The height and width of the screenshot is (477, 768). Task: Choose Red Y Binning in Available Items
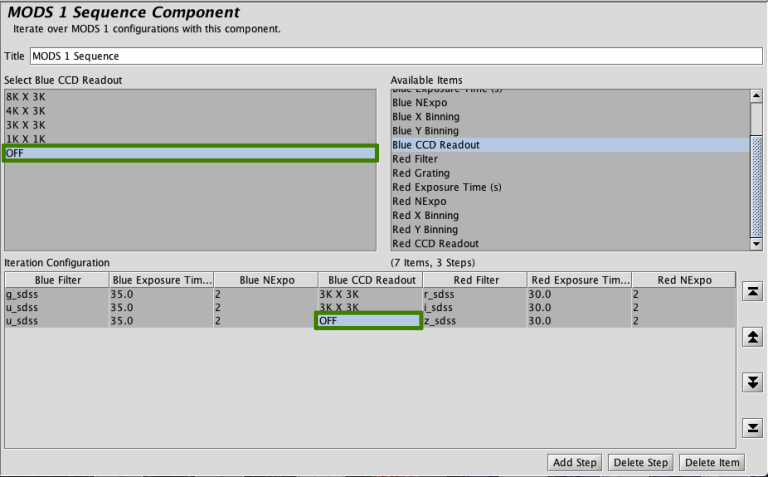point(571,230)
